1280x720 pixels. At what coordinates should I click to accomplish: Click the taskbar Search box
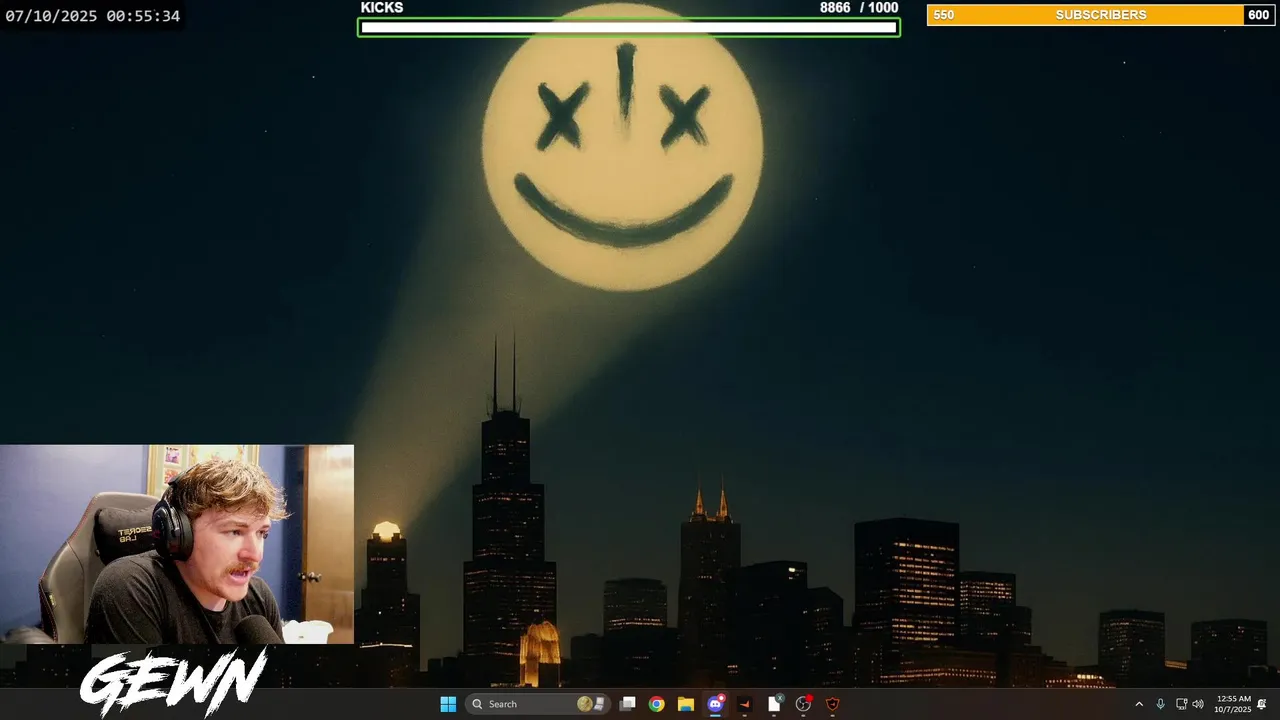tap(538, 704)
